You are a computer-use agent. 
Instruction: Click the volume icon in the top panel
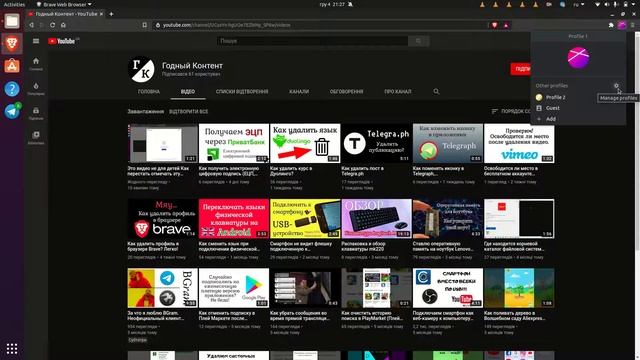pos(607,4)
